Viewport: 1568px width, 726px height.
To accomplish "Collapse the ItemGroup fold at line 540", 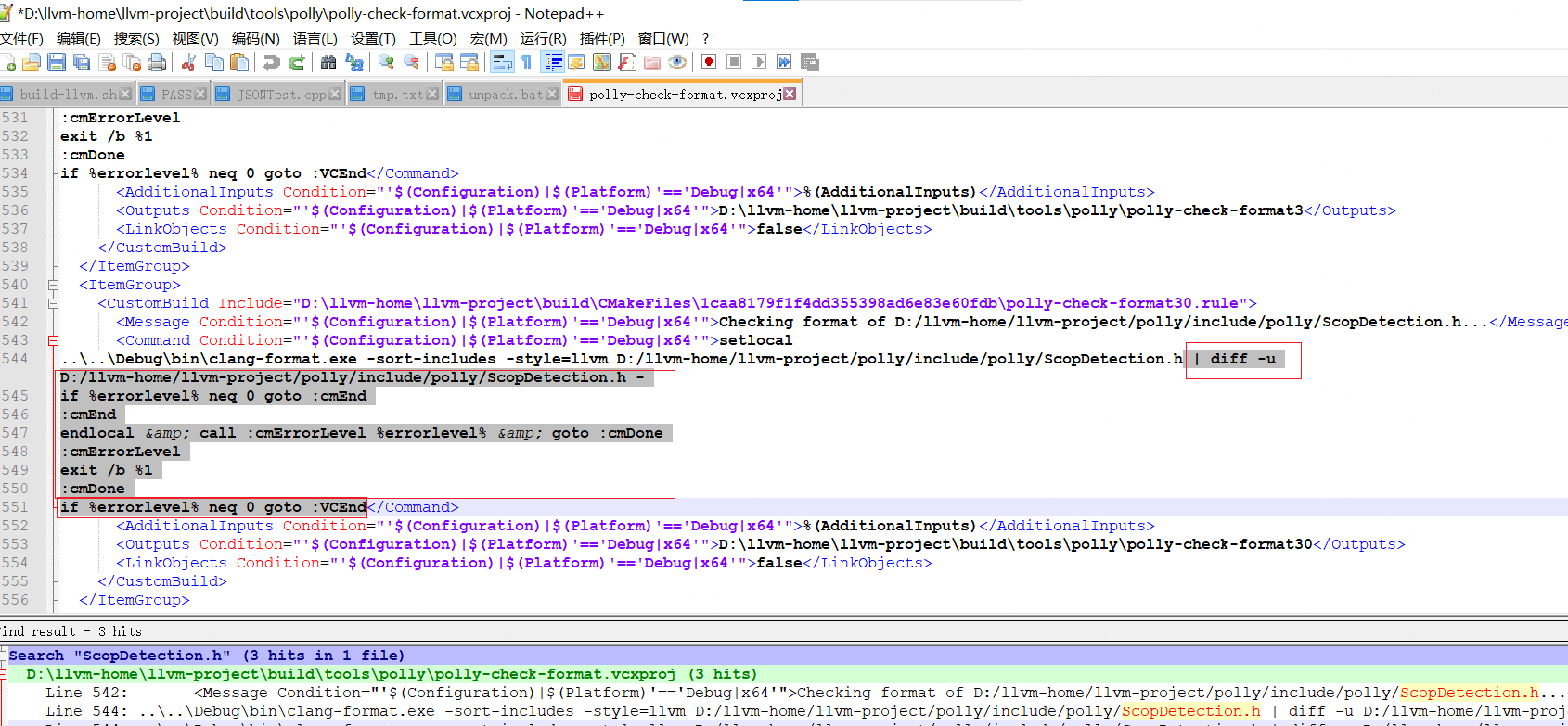I will click(53, 285).
